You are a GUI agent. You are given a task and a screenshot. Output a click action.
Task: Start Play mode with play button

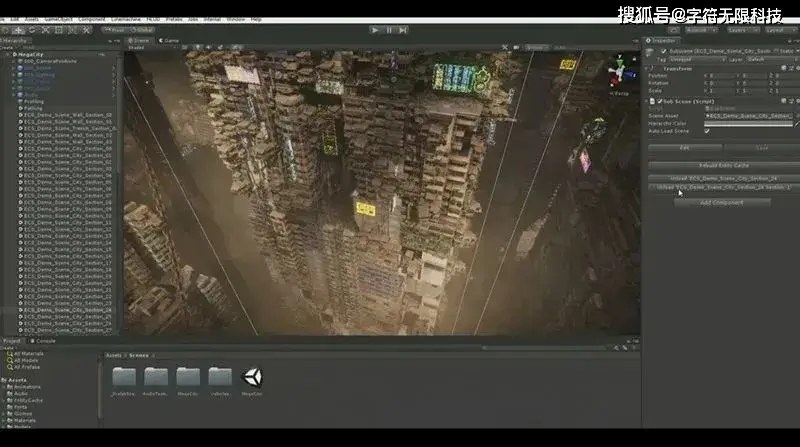point(375,30)
